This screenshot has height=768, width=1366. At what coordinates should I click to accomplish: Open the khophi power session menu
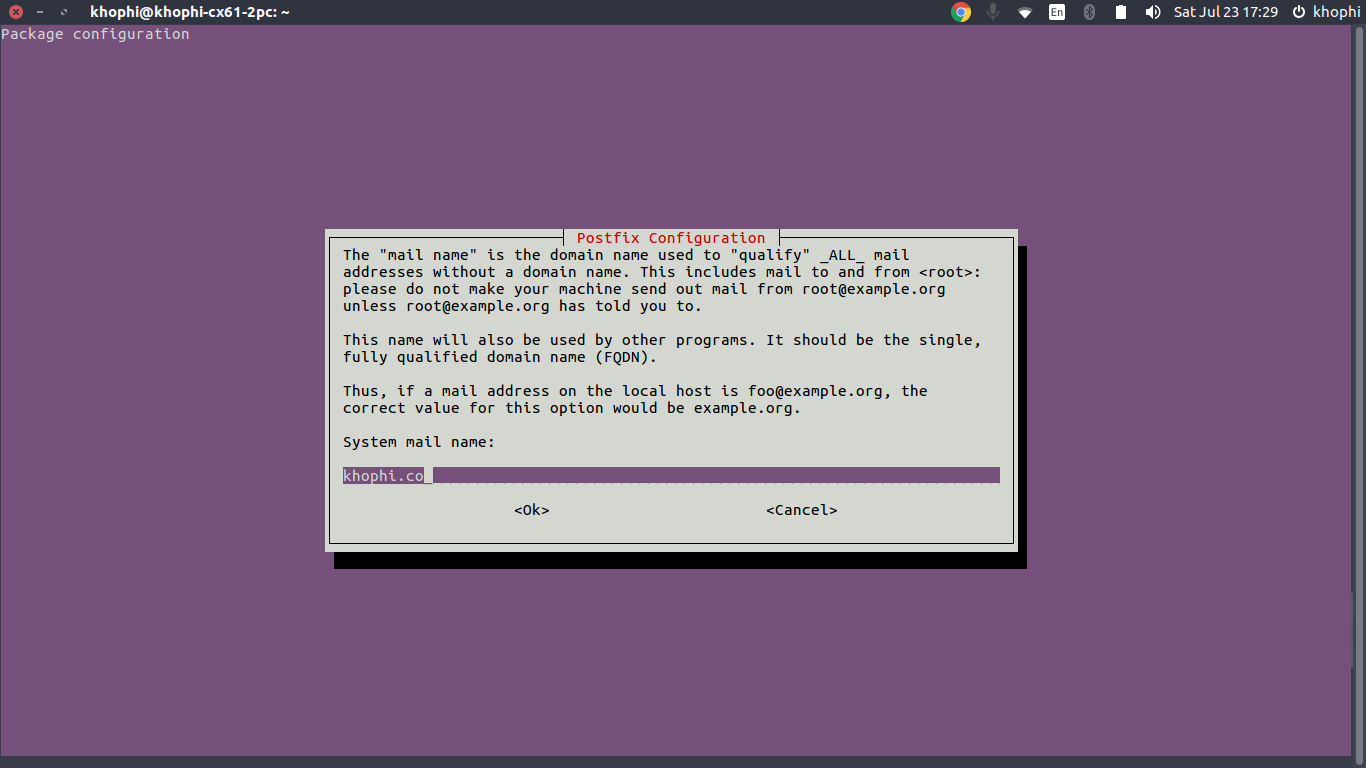pyautogui.click(x=1326, y=12)
